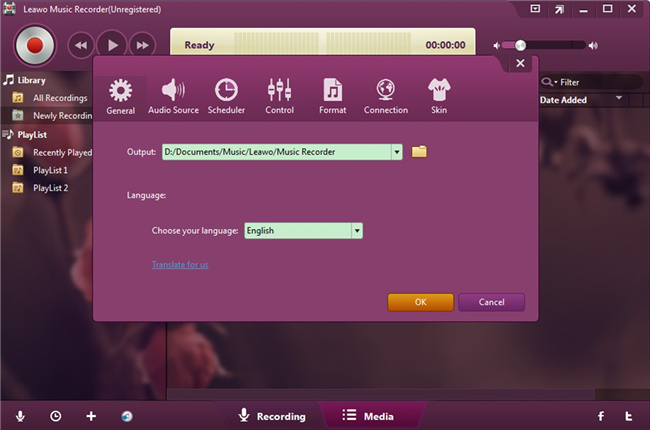Click the globe icon in bottom bar

click(x=127, y=416)
